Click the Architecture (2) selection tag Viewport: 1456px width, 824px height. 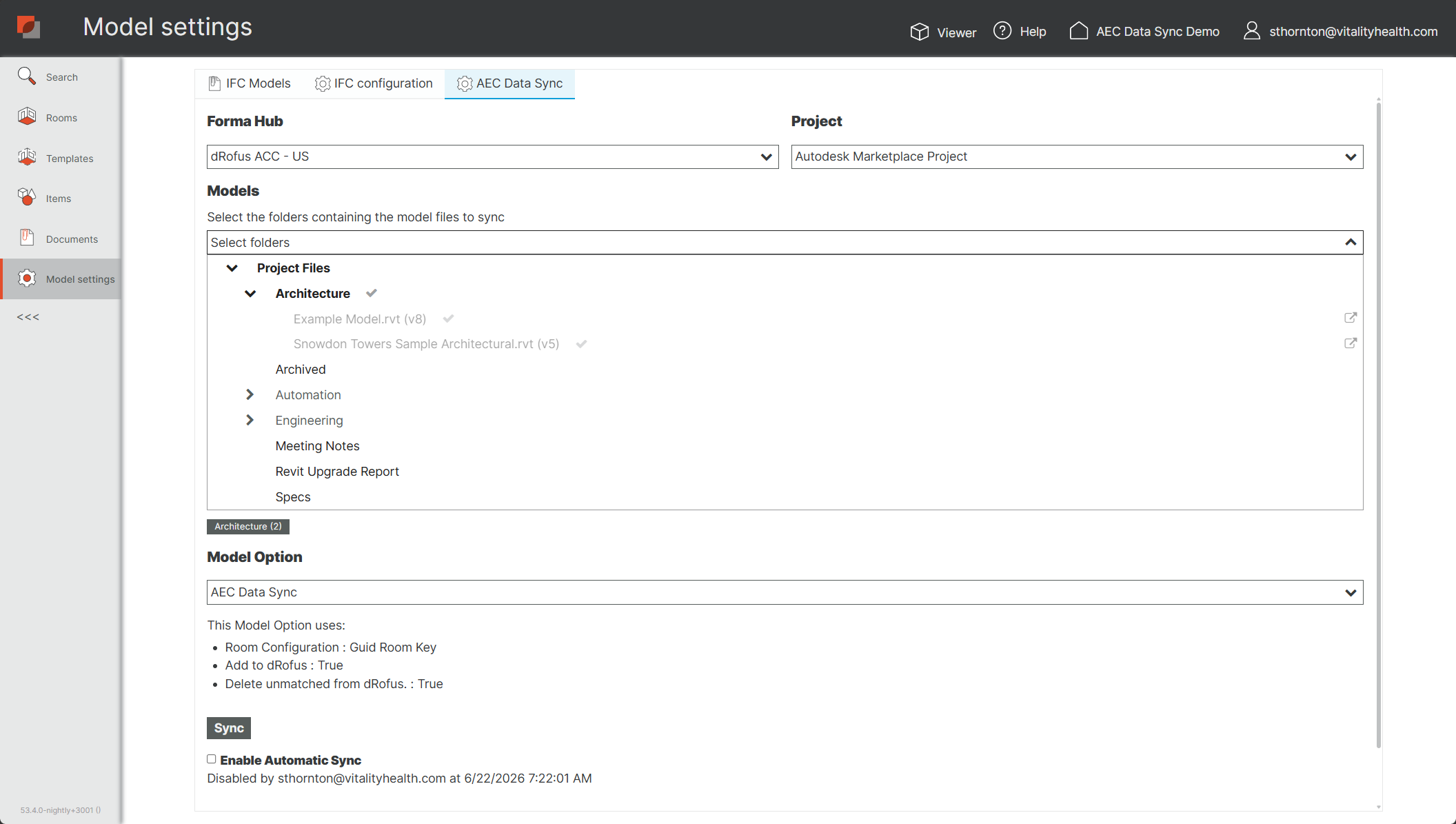[248, 527]
